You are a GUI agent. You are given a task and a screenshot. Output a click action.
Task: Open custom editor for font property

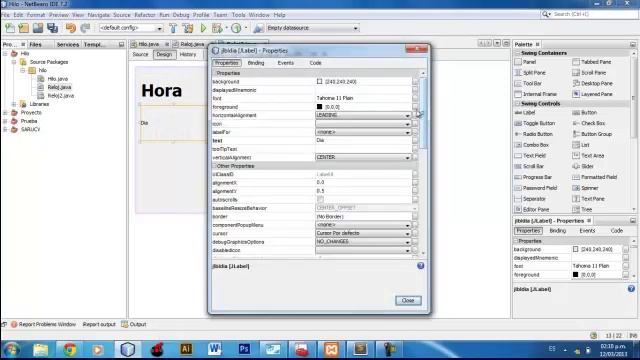point(415,98)
